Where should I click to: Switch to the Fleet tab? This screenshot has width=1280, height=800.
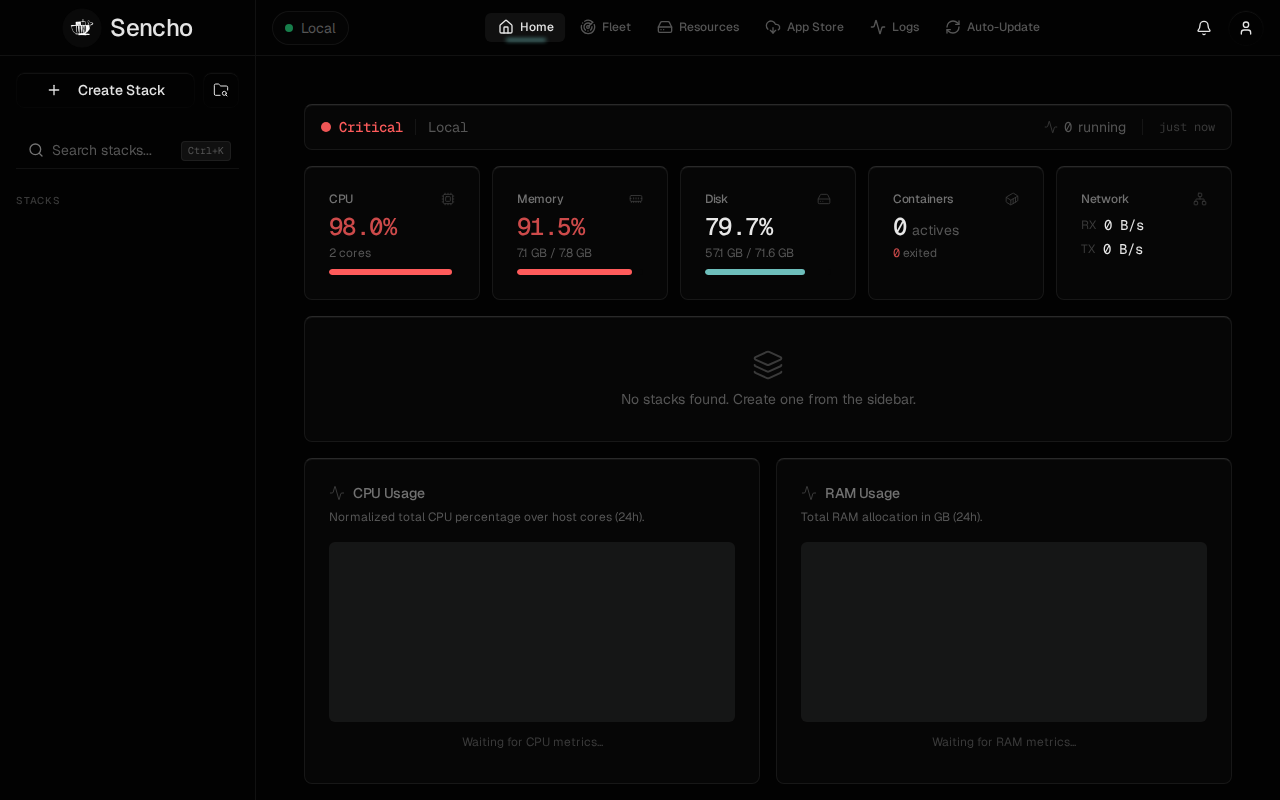coord(606,27)
